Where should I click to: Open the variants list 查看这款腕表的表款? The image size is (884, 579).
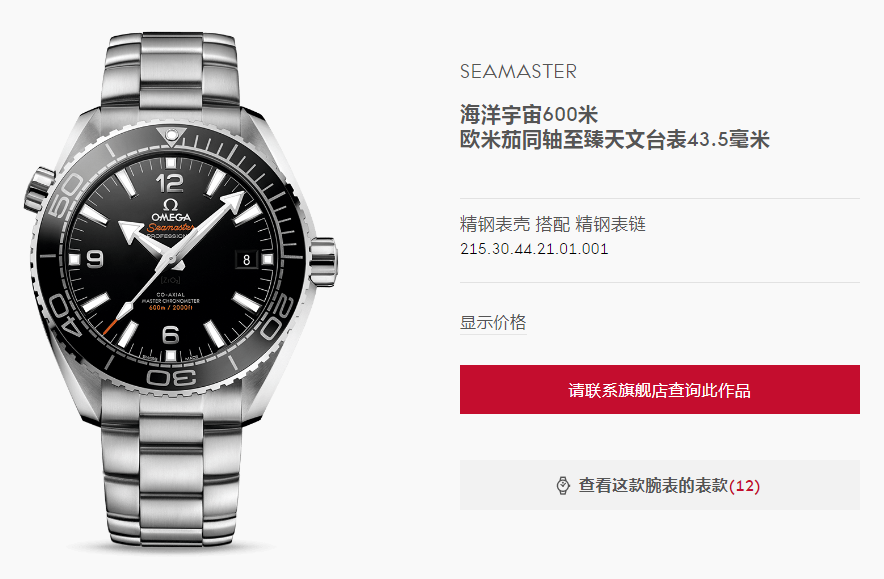click(660, 485)
